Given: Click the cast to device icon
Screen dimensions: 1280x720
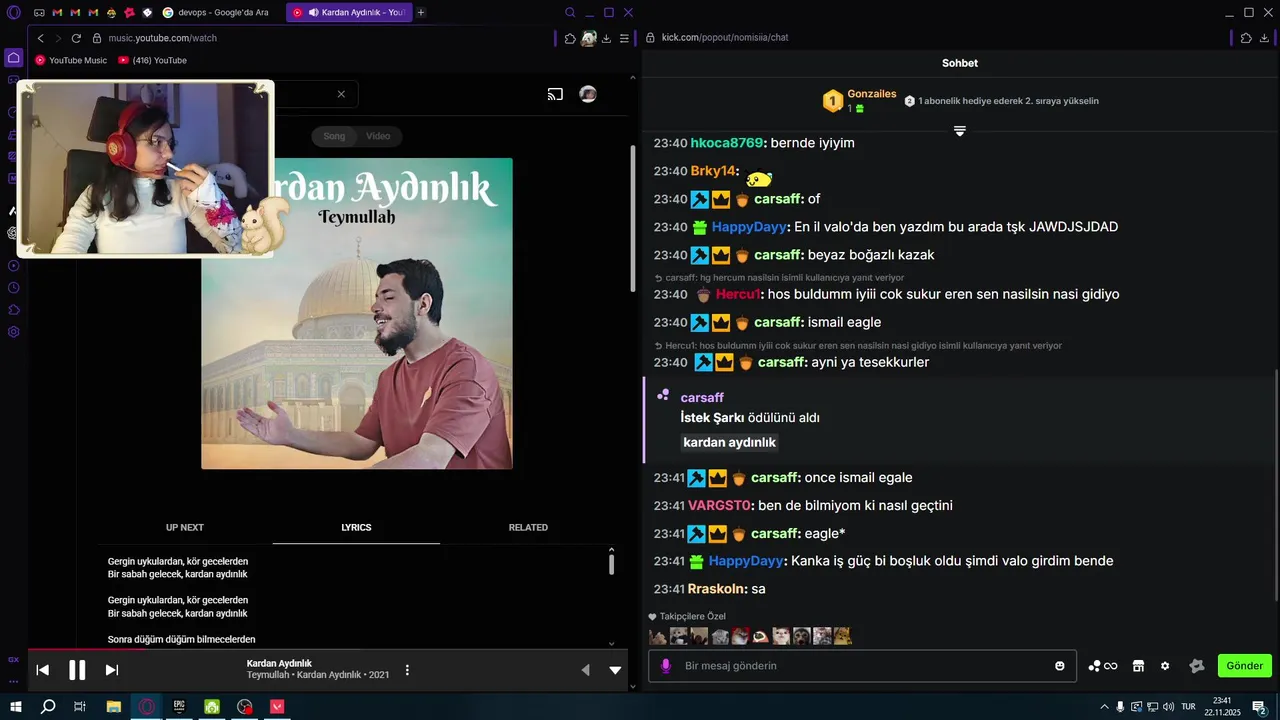Looking at the screenshot, I should (x=555, y=94).
